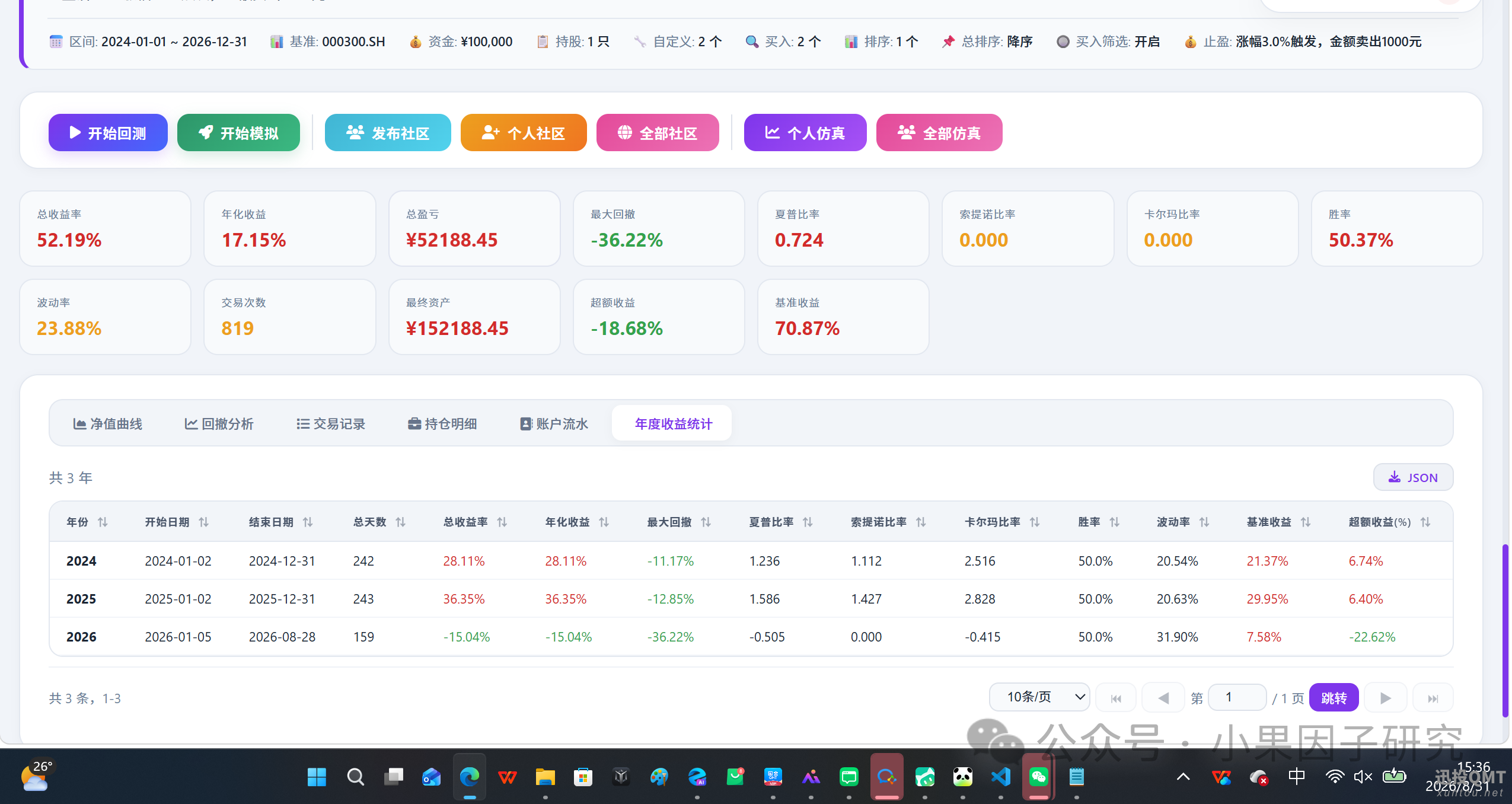Click the green 开始模拟 button

[x=238, y=132]
